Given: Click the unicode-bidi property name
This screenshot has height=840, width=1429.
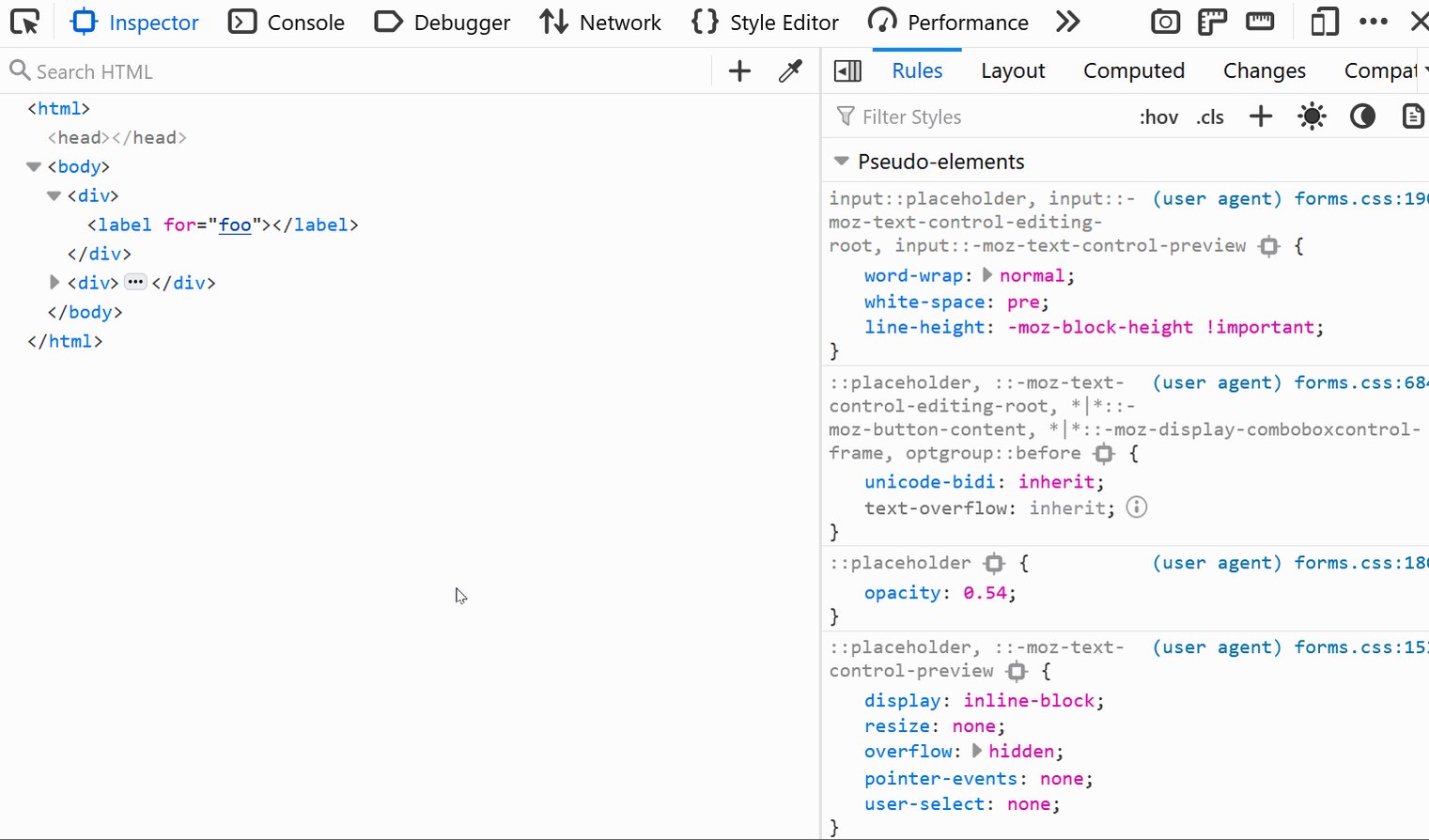Looking at the screenshot, I should [x=930, y=482].
